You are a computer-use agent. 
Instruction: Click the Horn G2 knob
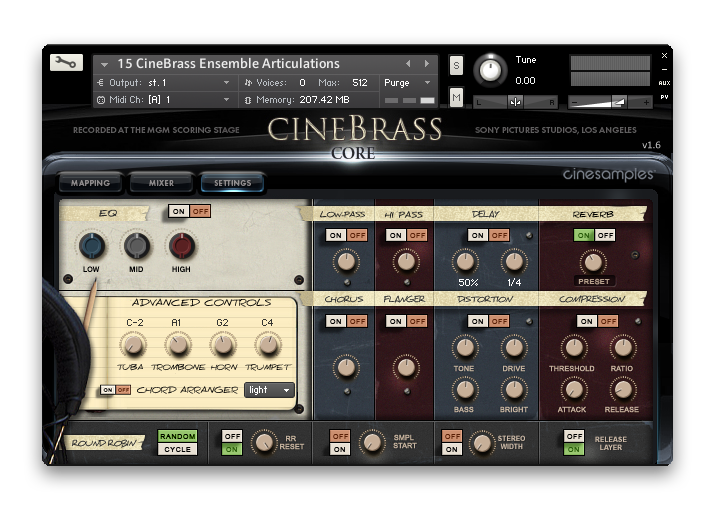click(x=223, y=345)
